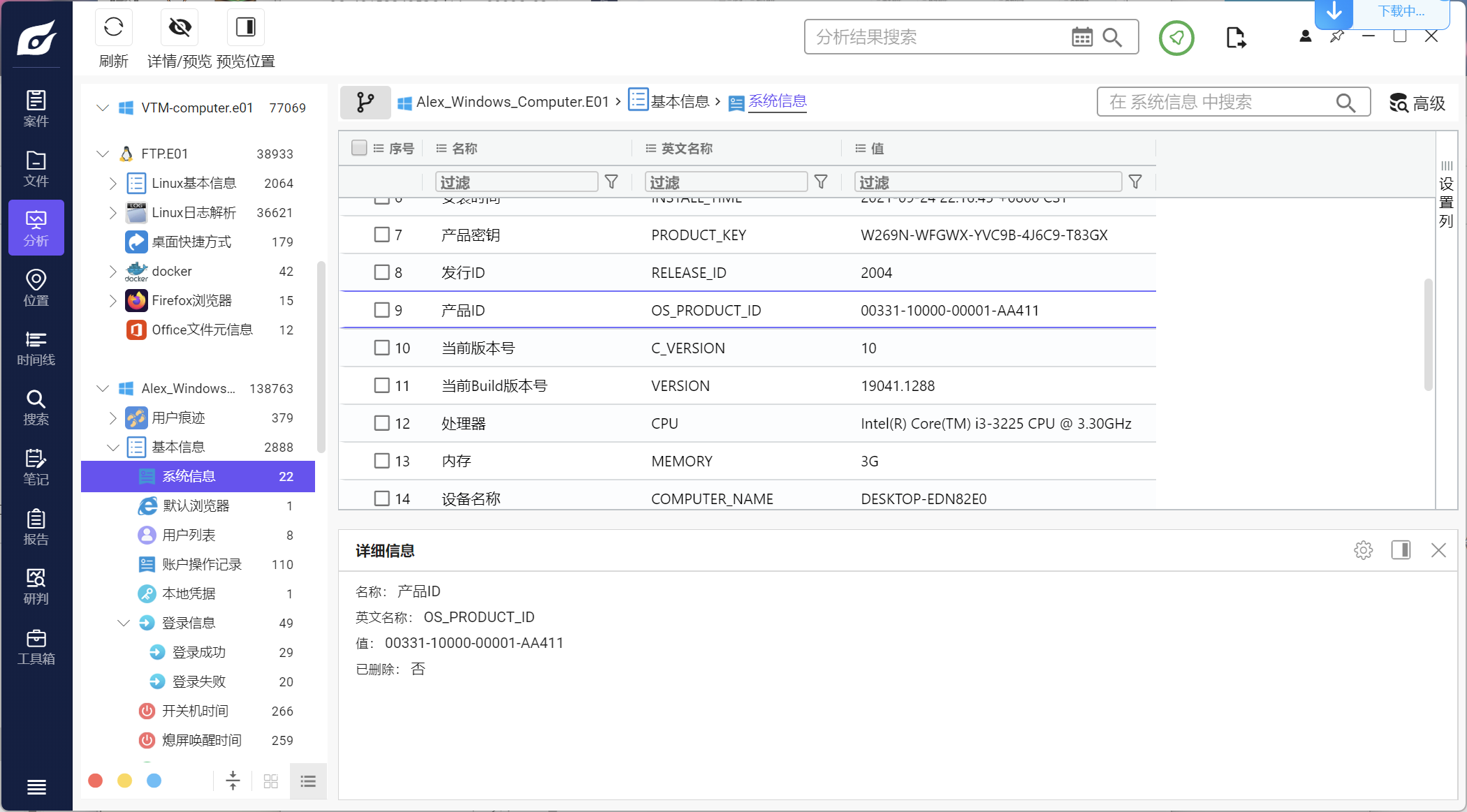This screenshot has height=812, width=1467.
Task: Check row 11 当前Build版本号 checkbox
Action: tap(381, 385)
